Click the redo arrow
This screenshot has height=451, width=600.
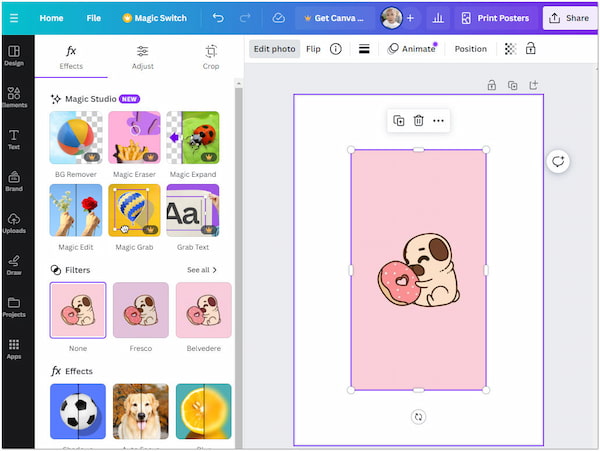pyautogui.click(x=246, y=18)
